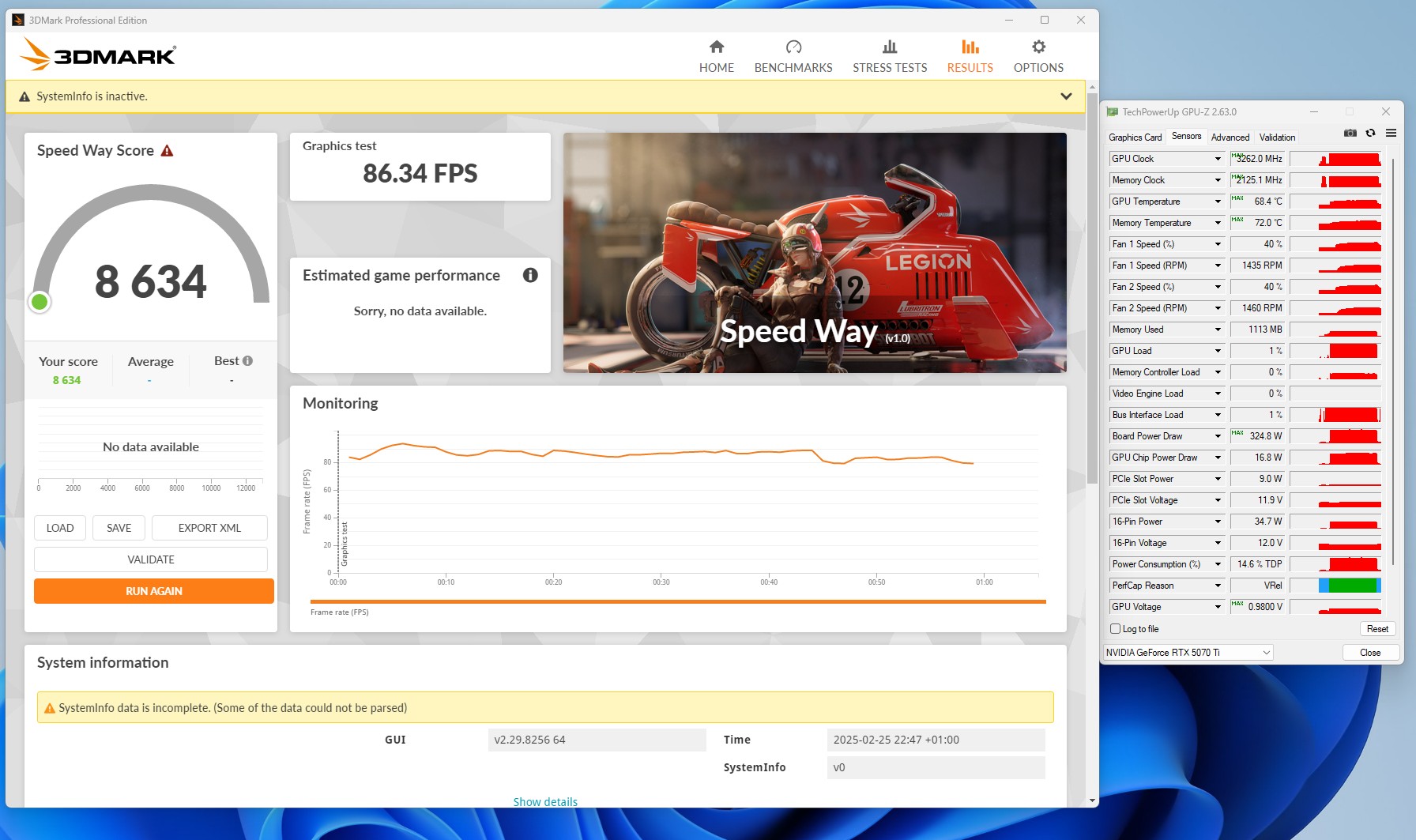Click the VALIDATE button

[151, 559]
